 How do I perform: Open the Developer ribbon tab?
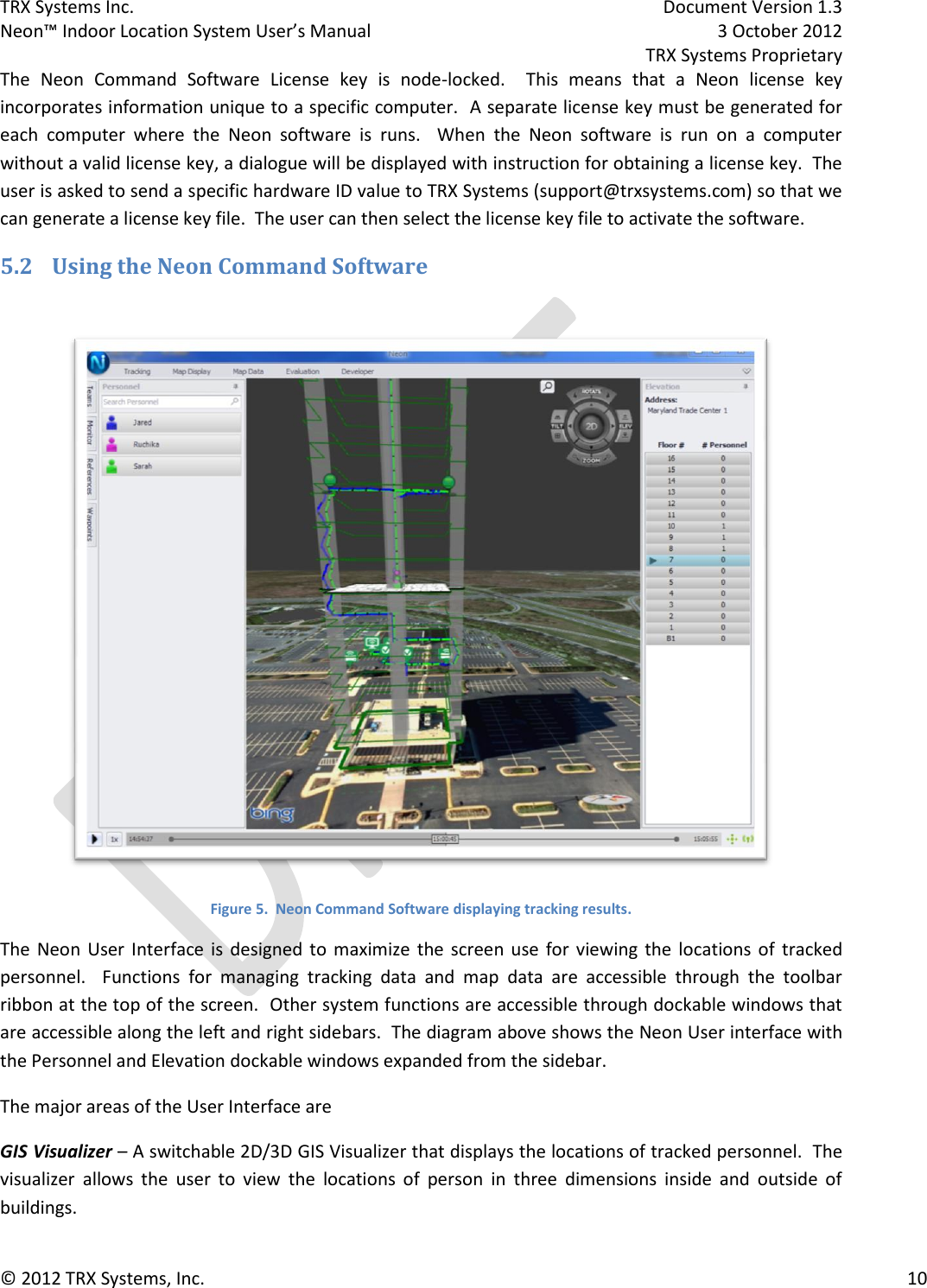[x=357, y=371]
